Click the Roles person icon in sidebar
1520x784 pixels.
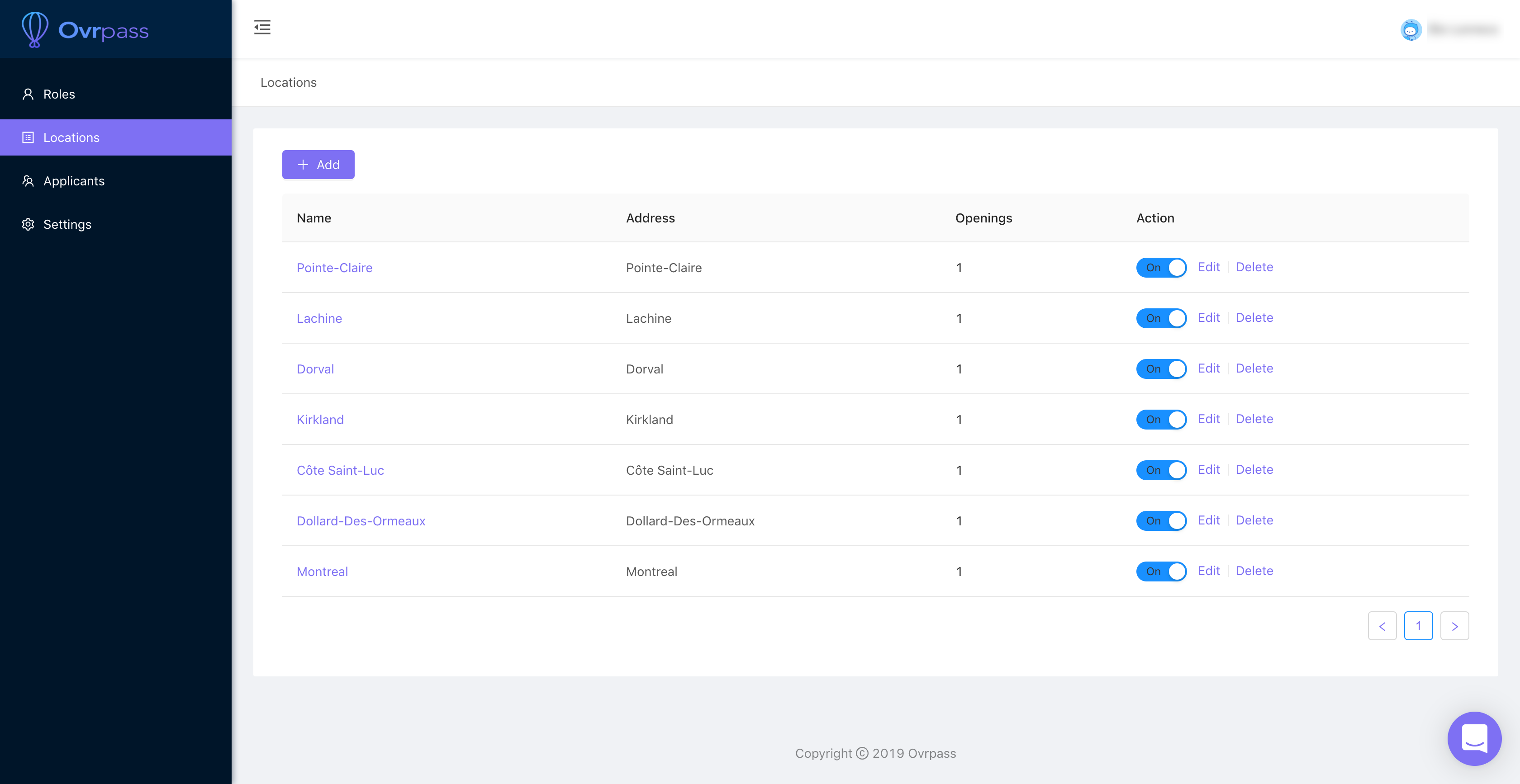coord(28,94)
